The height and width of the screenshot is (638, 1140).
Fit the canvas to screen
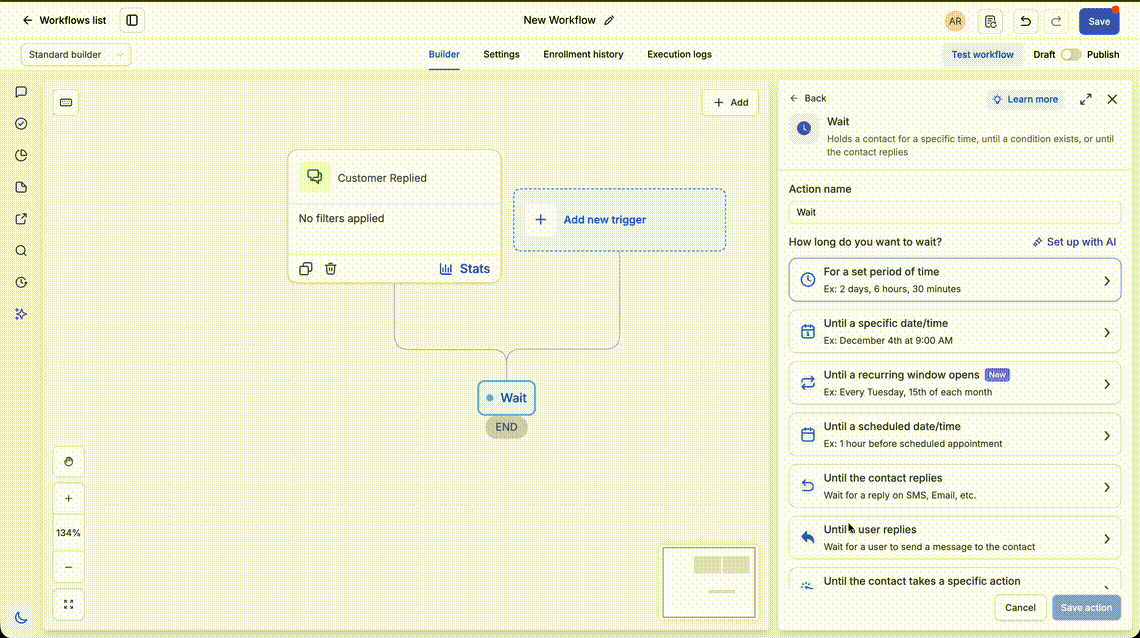click(x=68, y=605)
